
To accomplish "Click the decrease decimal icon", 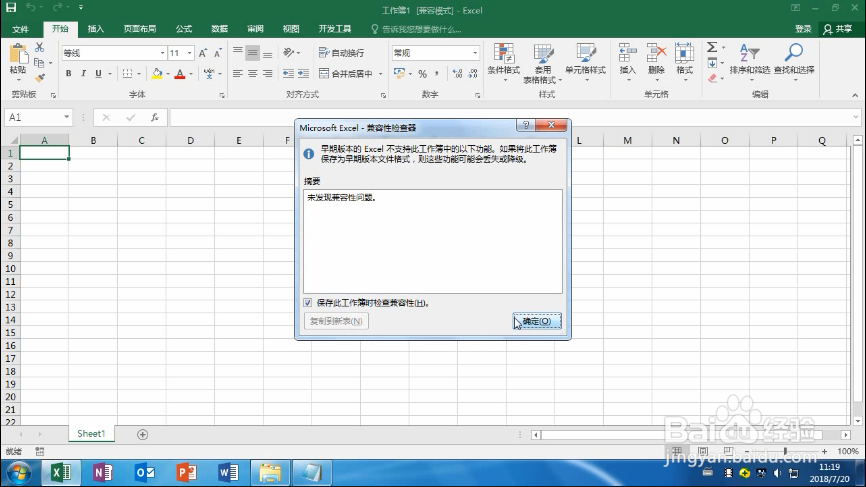I will [x=473, y=73].
